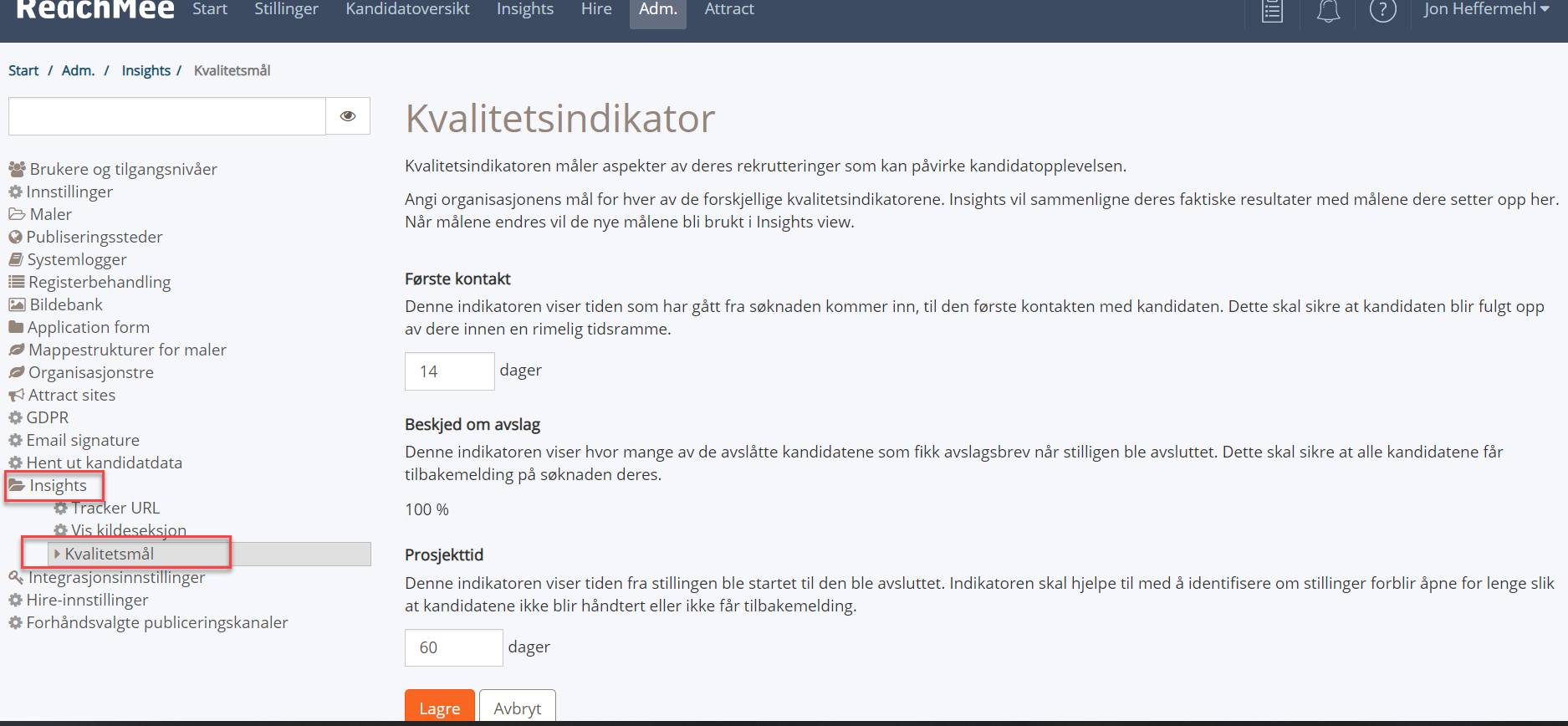
Task: Click the folder icon beside Maler
Action: pyautogui.click(x=17, y=214)
